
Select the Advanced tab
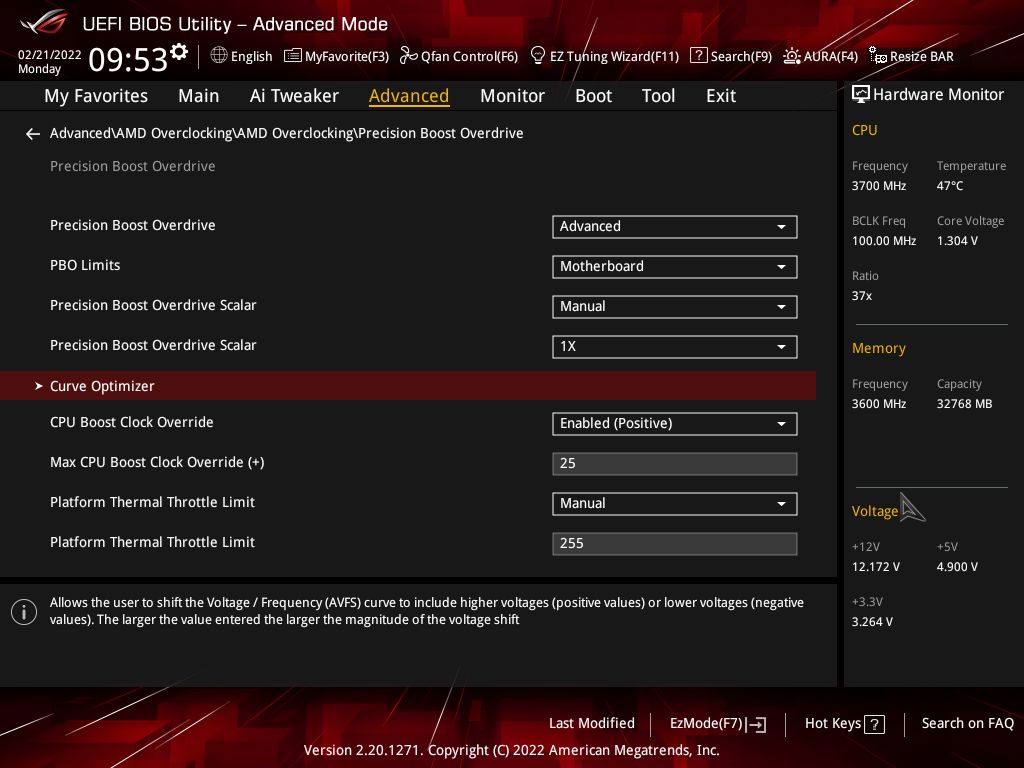409,96
